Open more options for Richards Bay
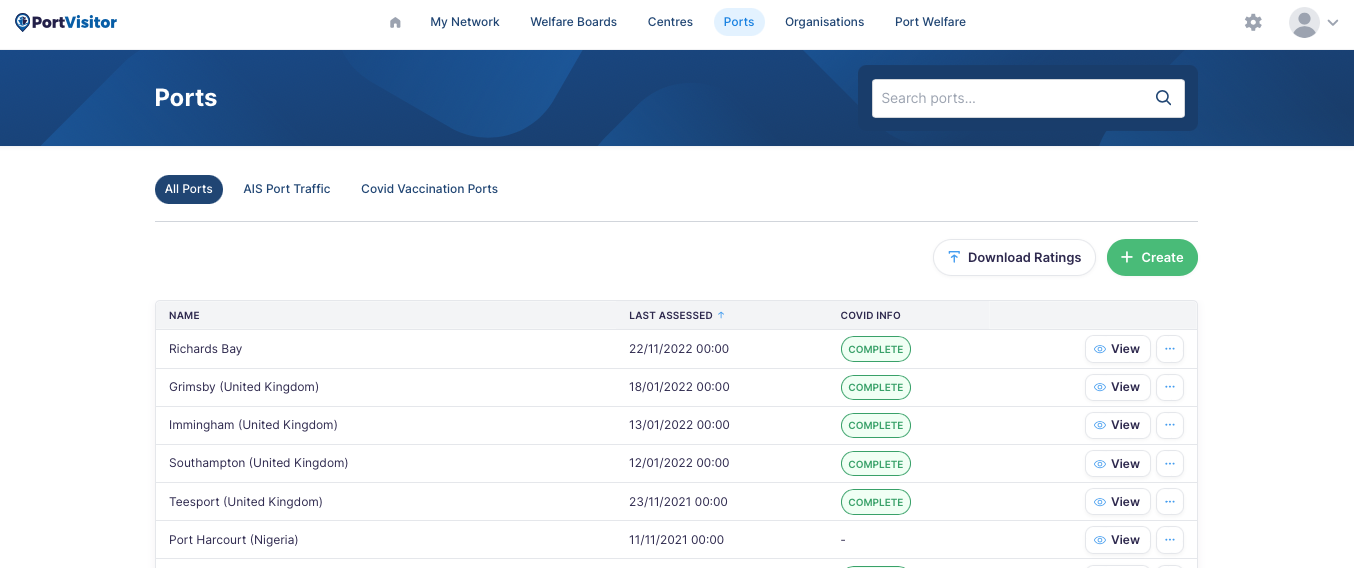Screen dimensions: 1354x568 pyautogui.click(x=1170, y=349)
